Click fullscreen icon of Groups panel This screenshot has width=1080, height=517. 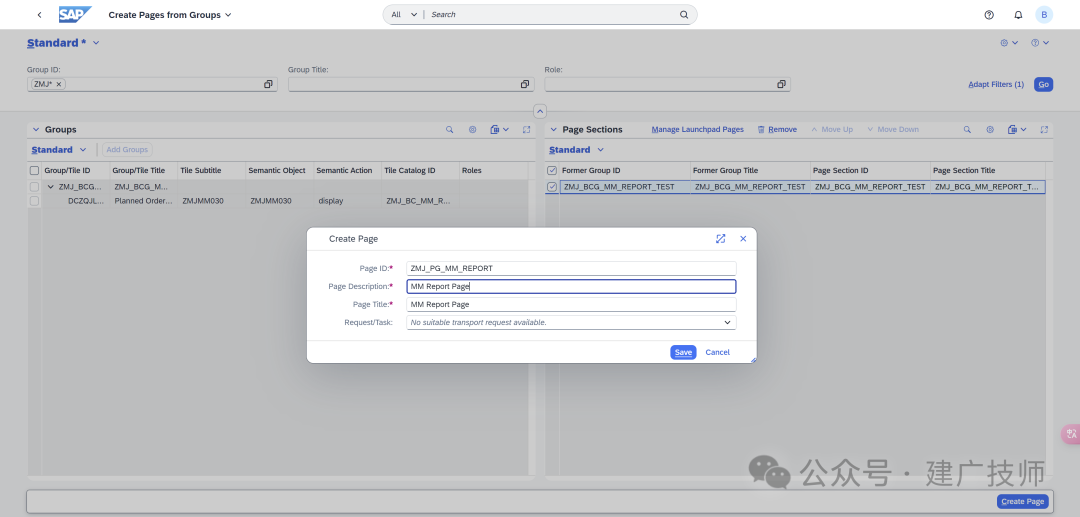click(526, 129)
